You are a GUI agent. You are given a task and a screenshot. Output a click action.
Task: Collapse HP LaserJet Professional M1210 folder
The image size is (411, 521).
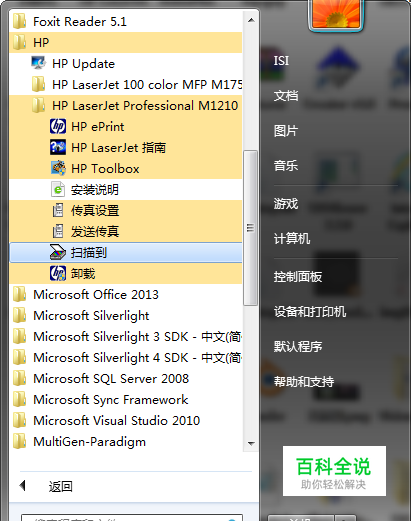(x=126, y=105)
